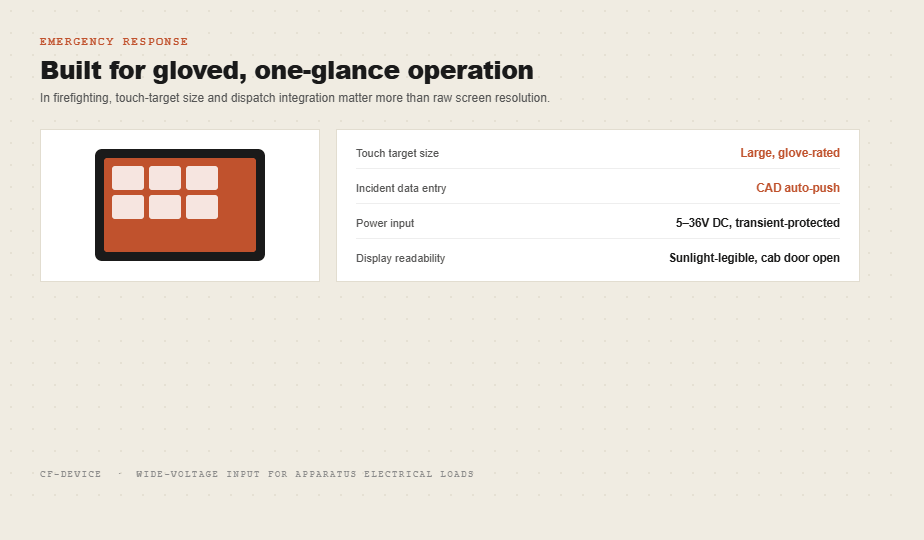
Task: Click the bottom-left tile on tablet screen
Action: 128,207
